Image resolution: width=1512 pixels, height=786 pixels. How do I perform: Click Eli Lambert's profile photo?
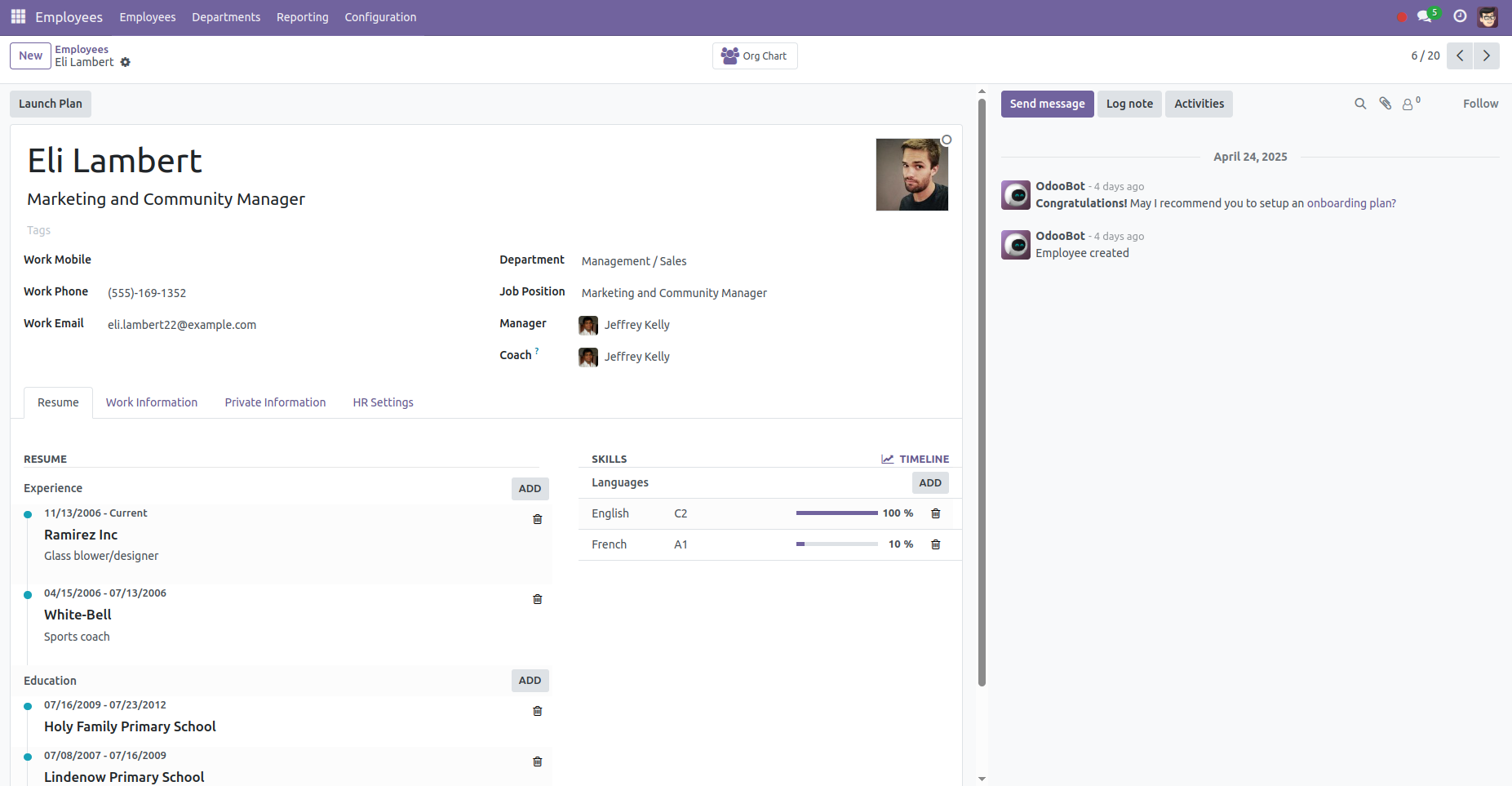911,175
